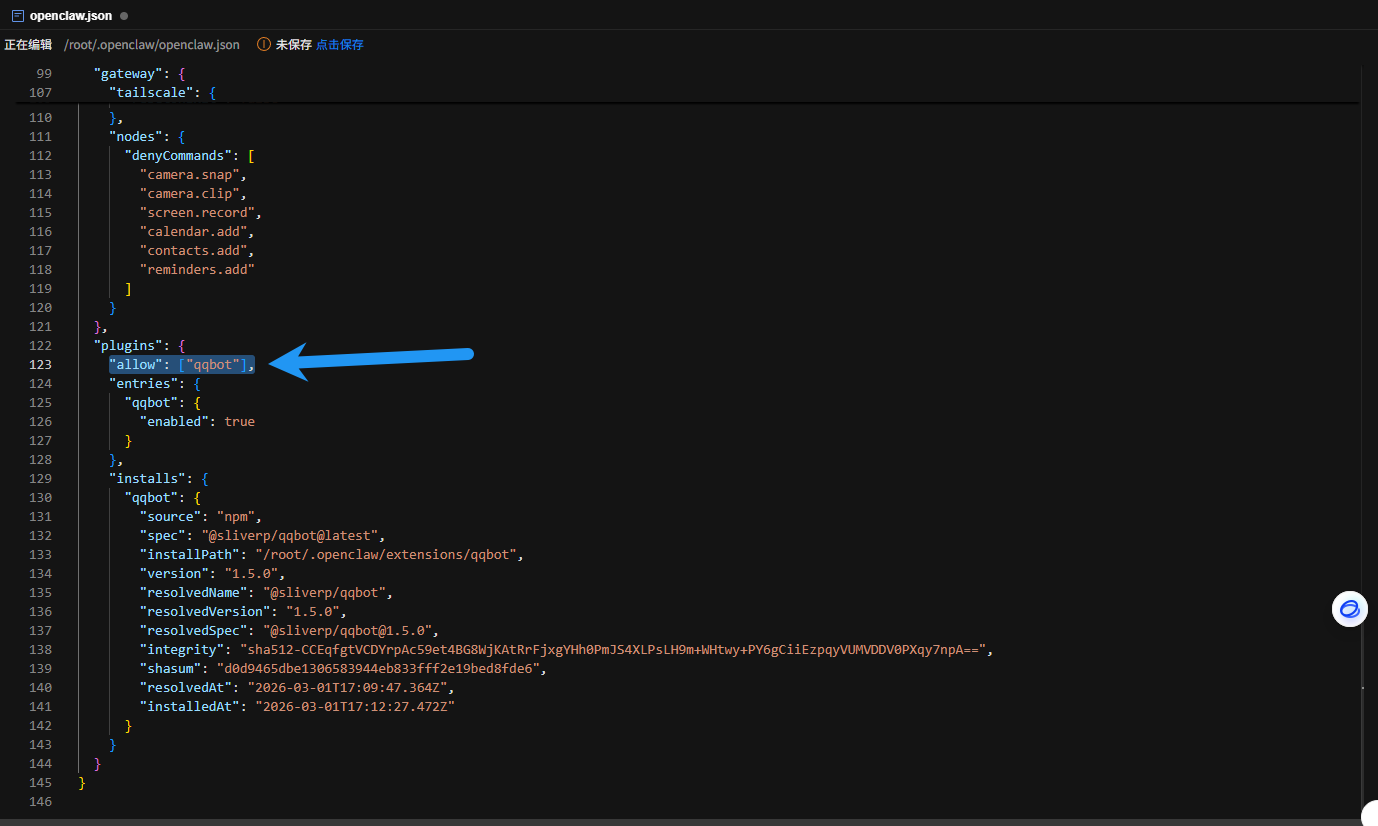Open the blue floating assistant icon
This screenshot has width=1378, height=826.
[1349, 609]
